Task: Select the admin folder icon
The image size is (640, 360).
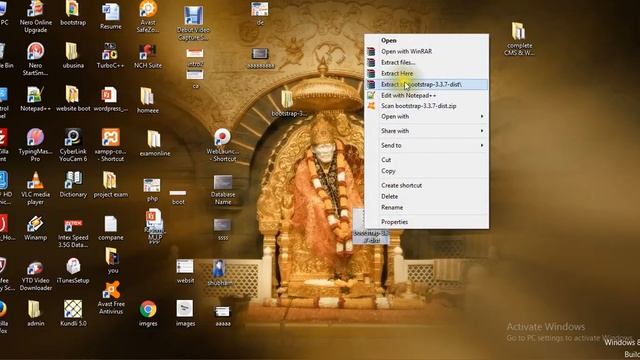Action: 36,313
